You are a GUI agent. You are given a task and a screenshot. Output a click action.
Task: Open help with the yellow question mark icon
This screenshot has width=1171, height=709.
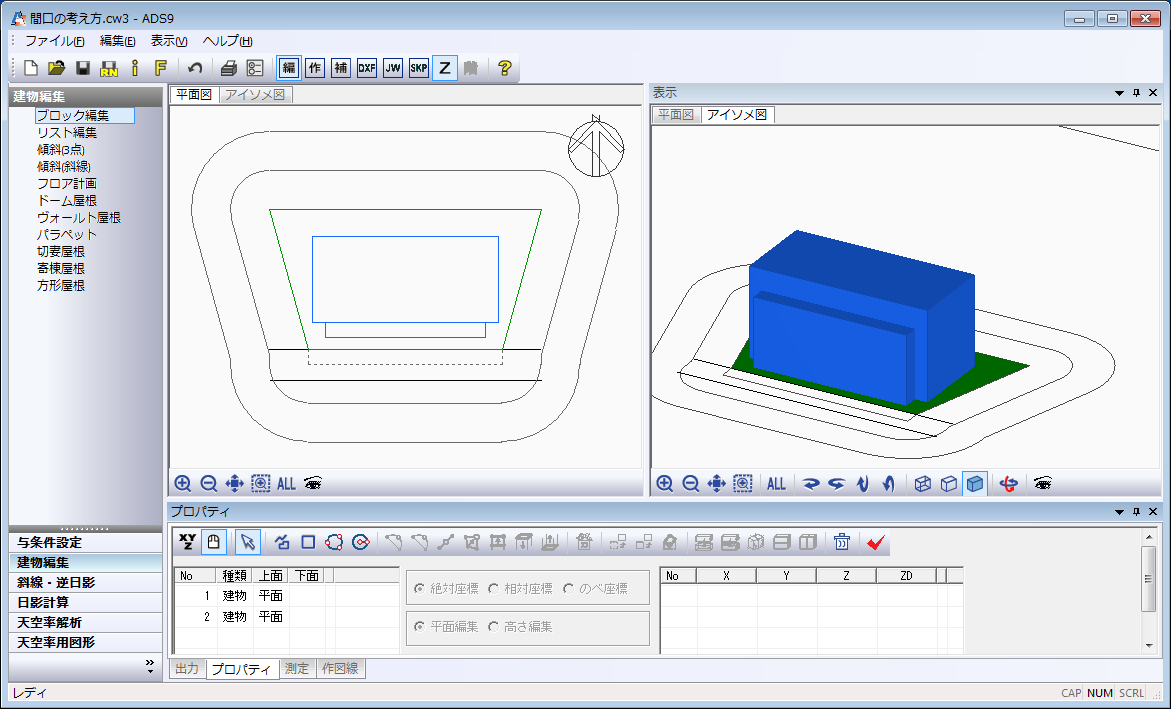pyautogui.click(x=505, y=68)
